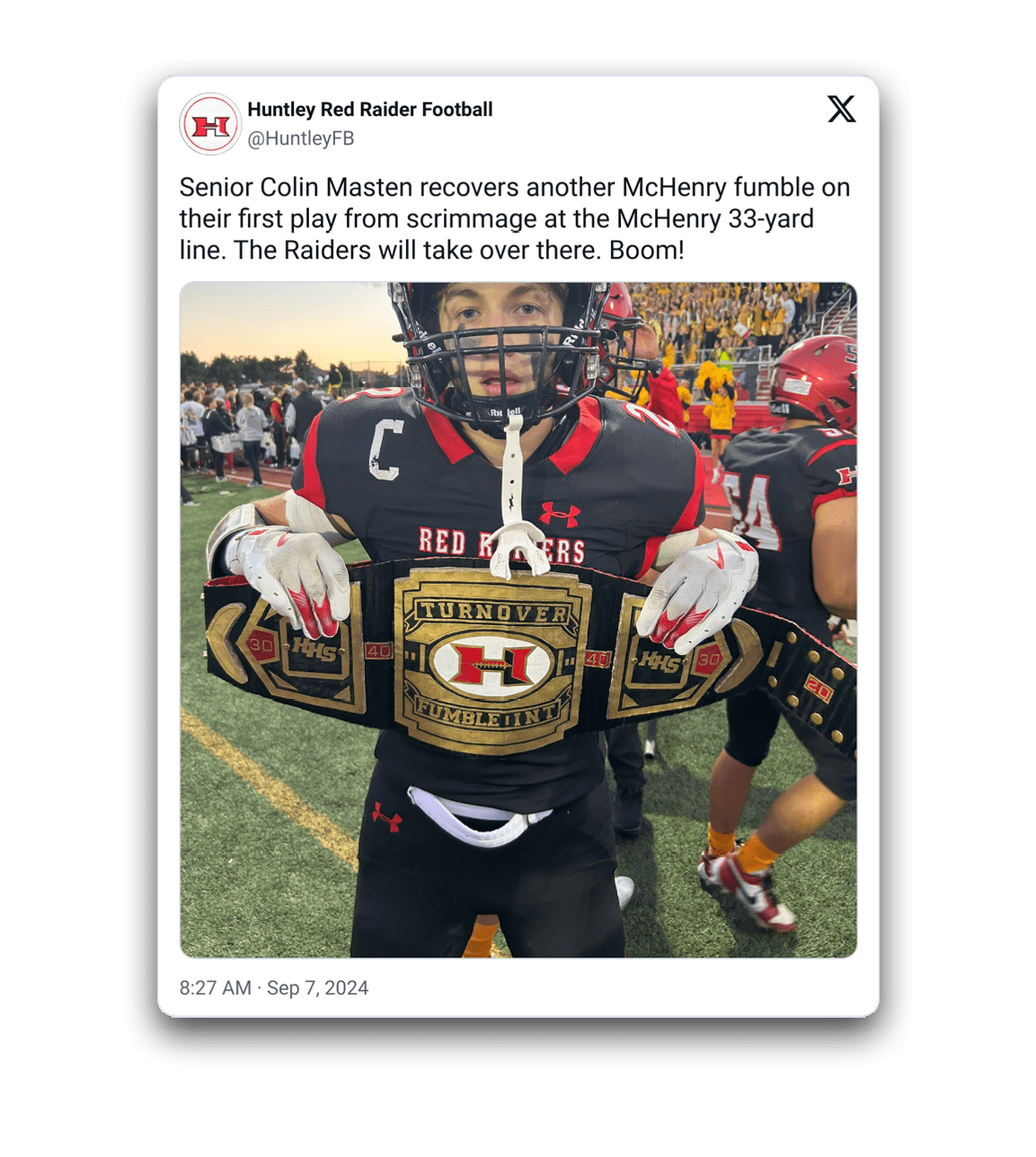Click the FUMBLE INT banner on the belt
The width and height of the screenshot is (1036, 1157).
pyautogui.click(x=488, y=715)
